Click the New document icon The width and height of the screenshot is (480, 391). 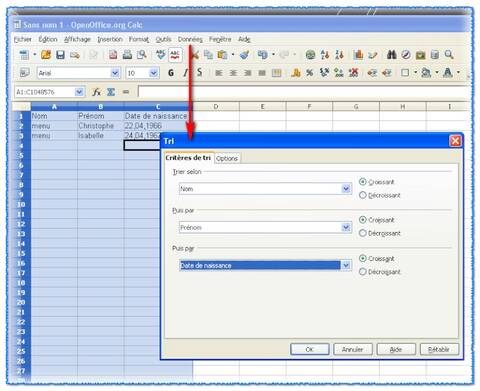[x=24, y=55]
